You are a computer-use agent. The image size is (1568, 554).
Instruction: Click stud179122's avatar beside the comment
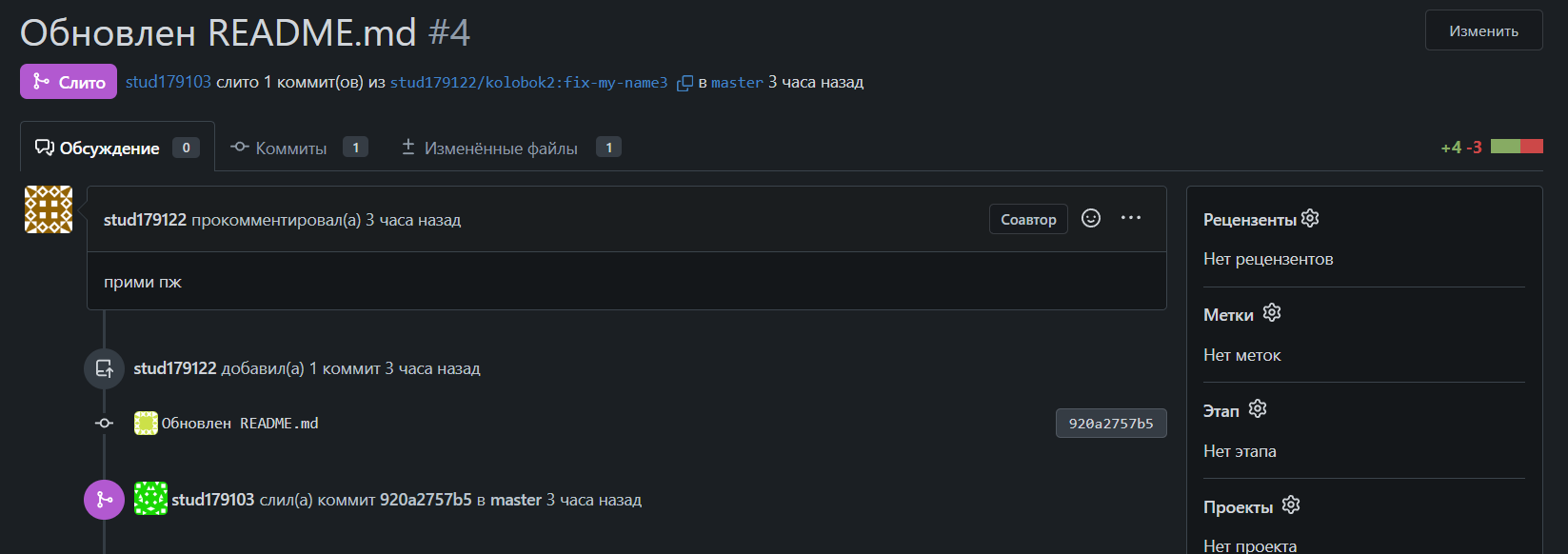click(x=49, y=209)
